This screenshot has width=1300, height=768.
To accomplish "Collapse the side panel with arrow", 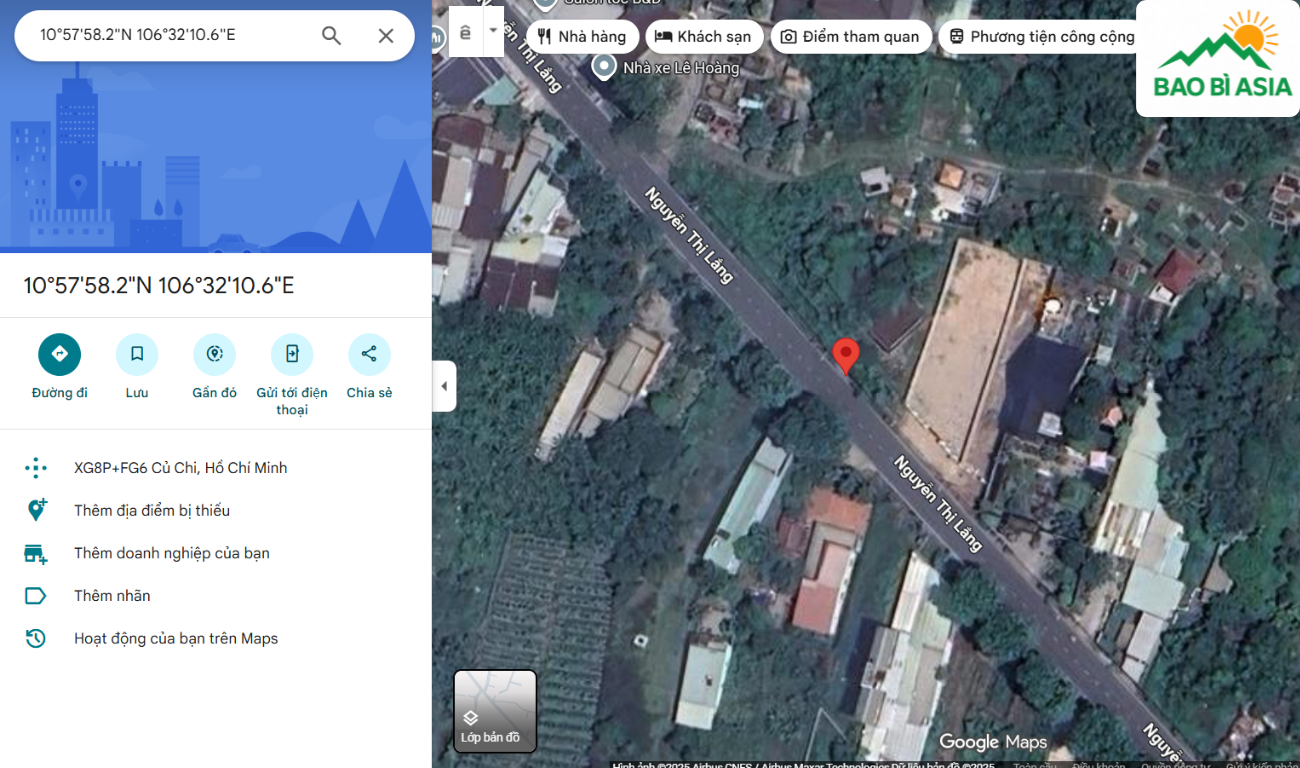I will (444, 386).
